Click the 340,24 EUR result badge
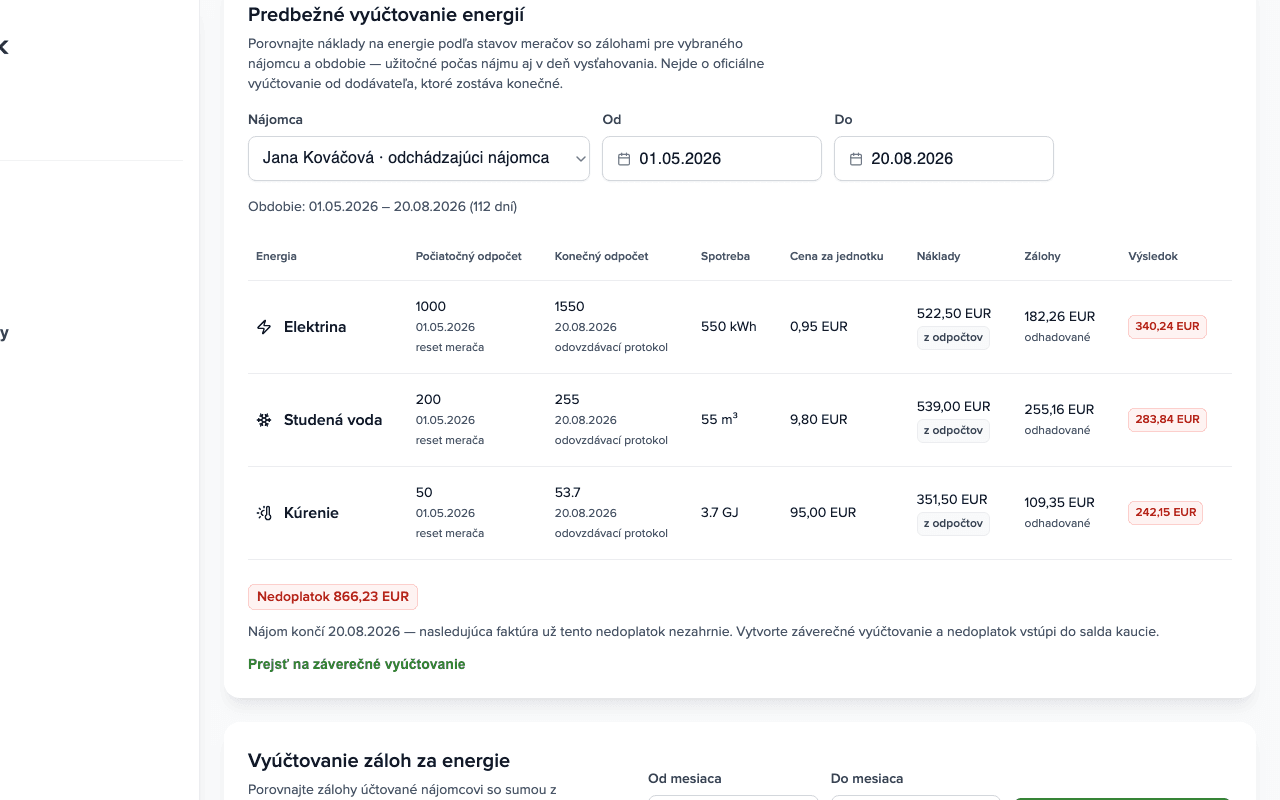 1167,327
